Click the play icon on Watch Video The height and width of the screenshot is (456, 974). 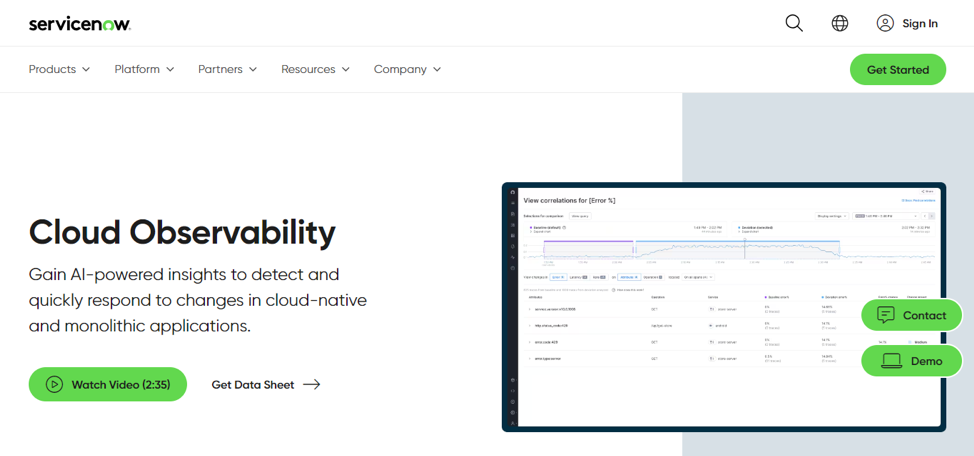point(54,385)
